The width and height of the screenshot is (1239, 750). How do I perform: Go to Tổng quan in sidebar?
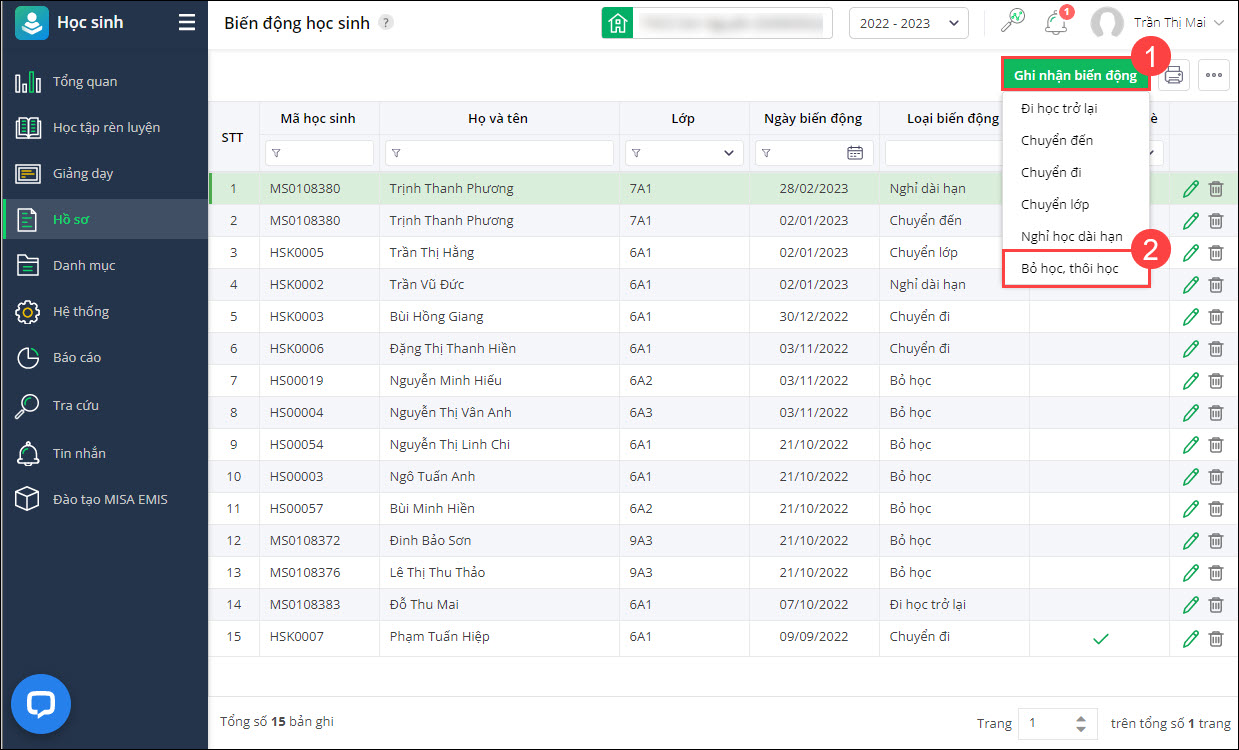pos(85,82)
